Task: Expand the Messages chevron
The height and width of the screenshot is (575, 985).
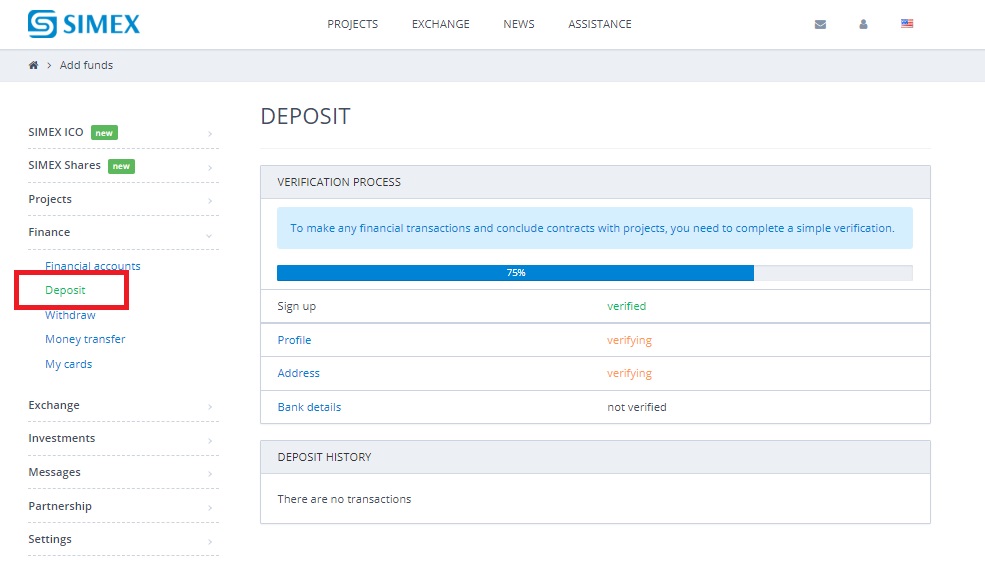Action: pyautogui.click(x=210, y=474)
